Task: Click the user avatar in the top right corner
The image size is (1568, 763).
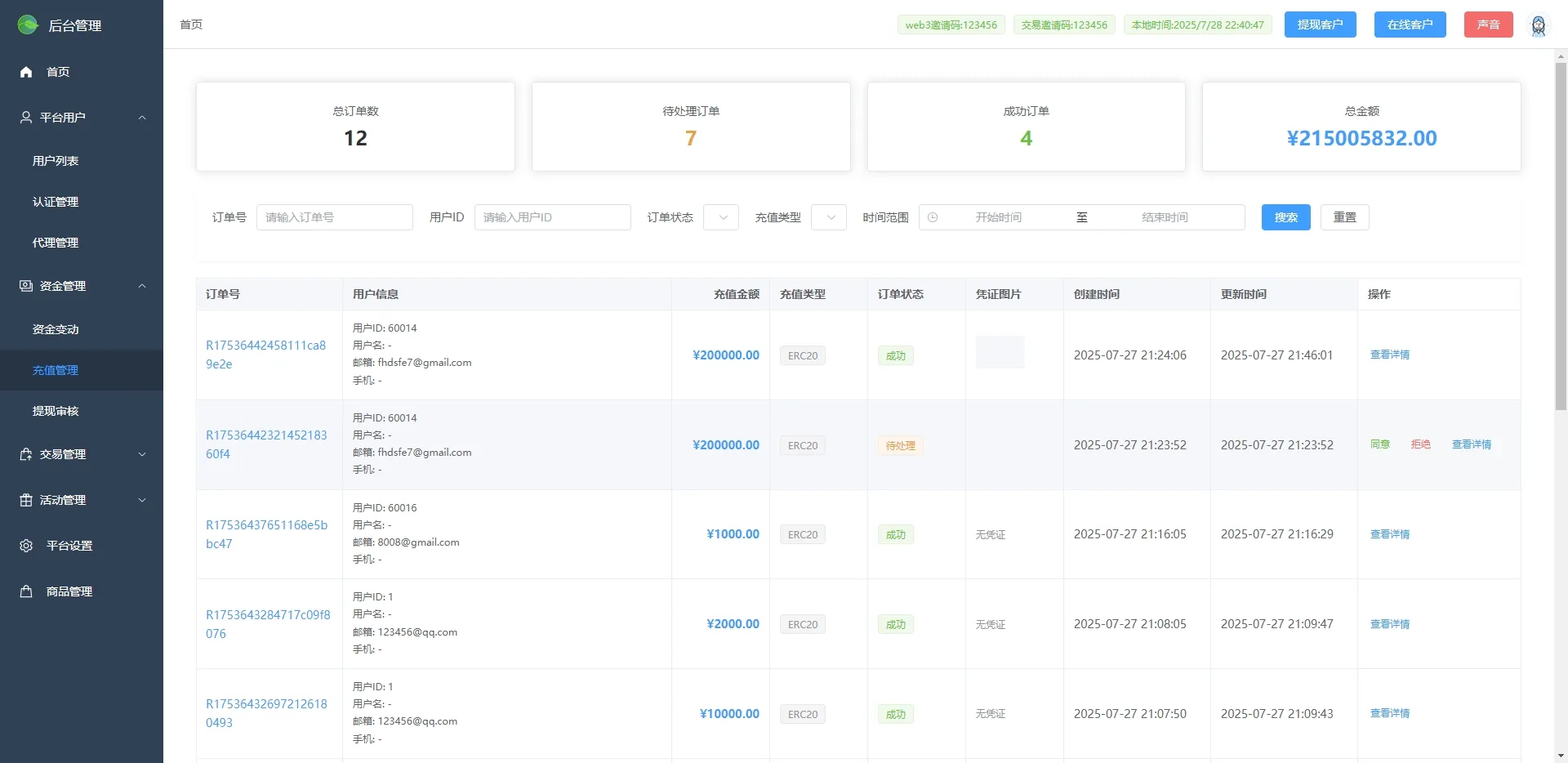Action: [x=1539, y=25]
